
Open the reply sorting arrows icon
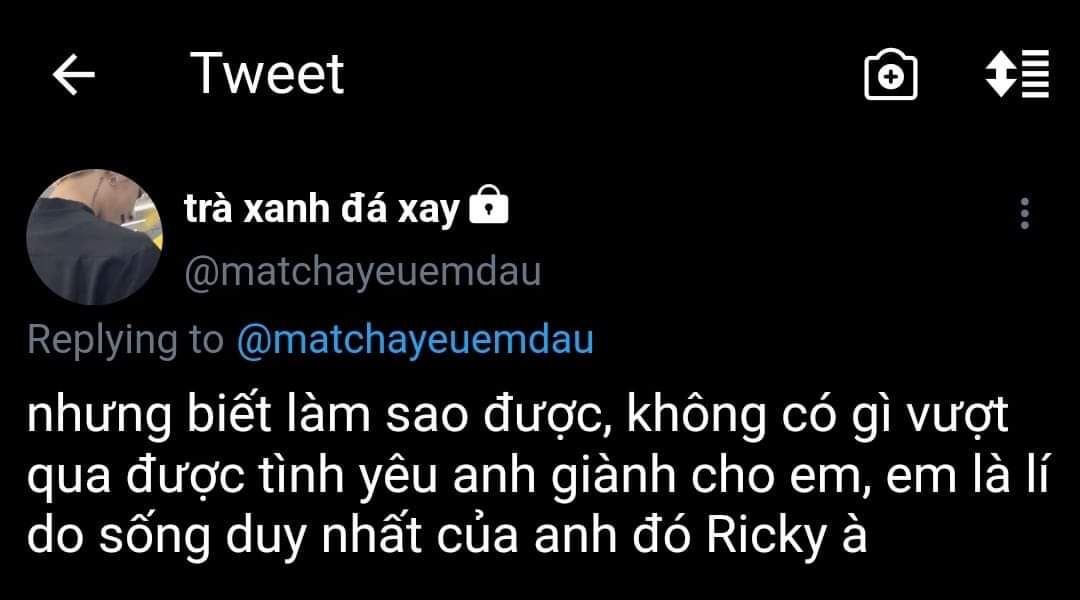pos(1017,73)
